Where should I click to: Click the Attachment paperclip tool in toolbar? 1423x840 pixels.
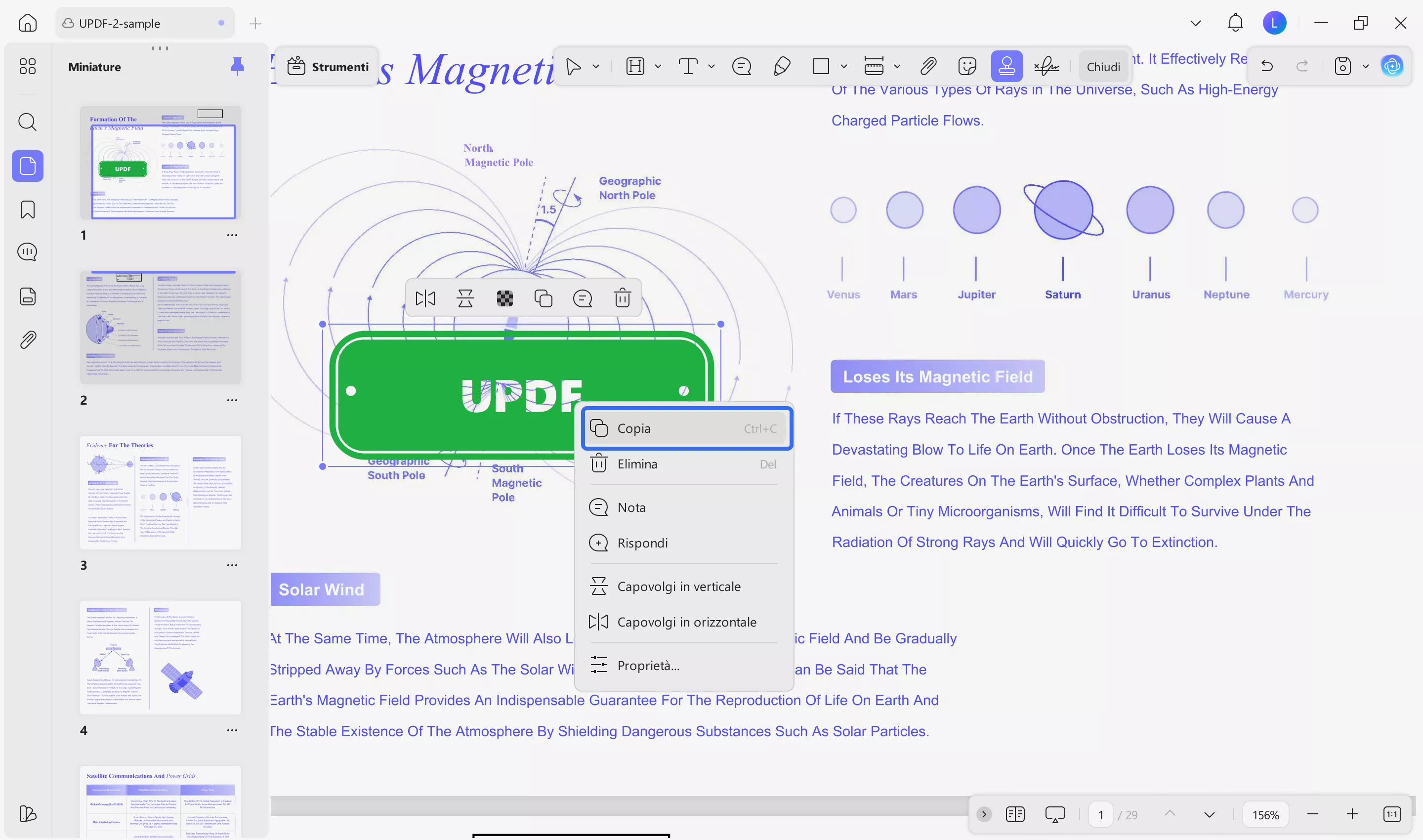pos(928,67)
